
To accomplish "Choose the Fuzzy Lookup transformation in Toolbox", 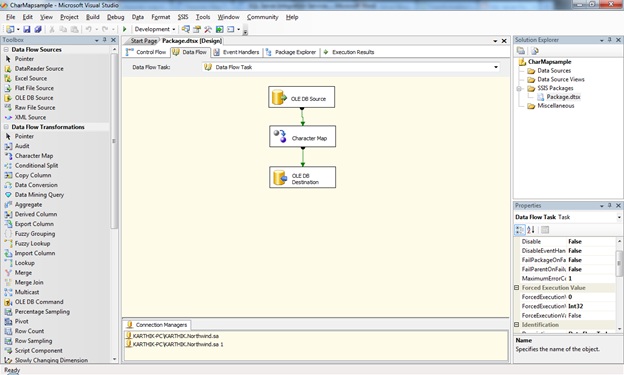I will click(32, 243).
